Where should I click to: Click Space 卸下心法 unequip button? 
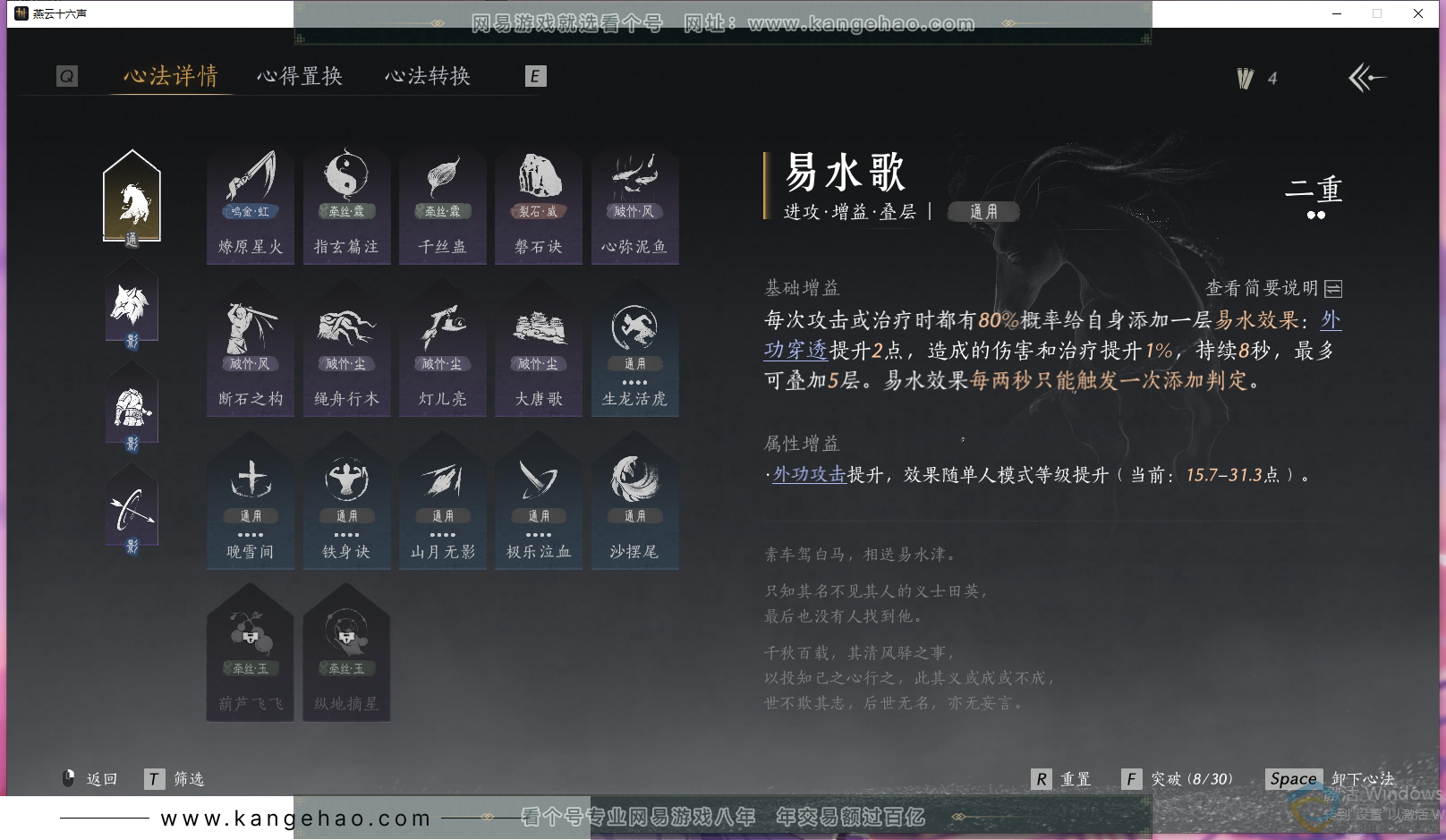[1331, 779]
